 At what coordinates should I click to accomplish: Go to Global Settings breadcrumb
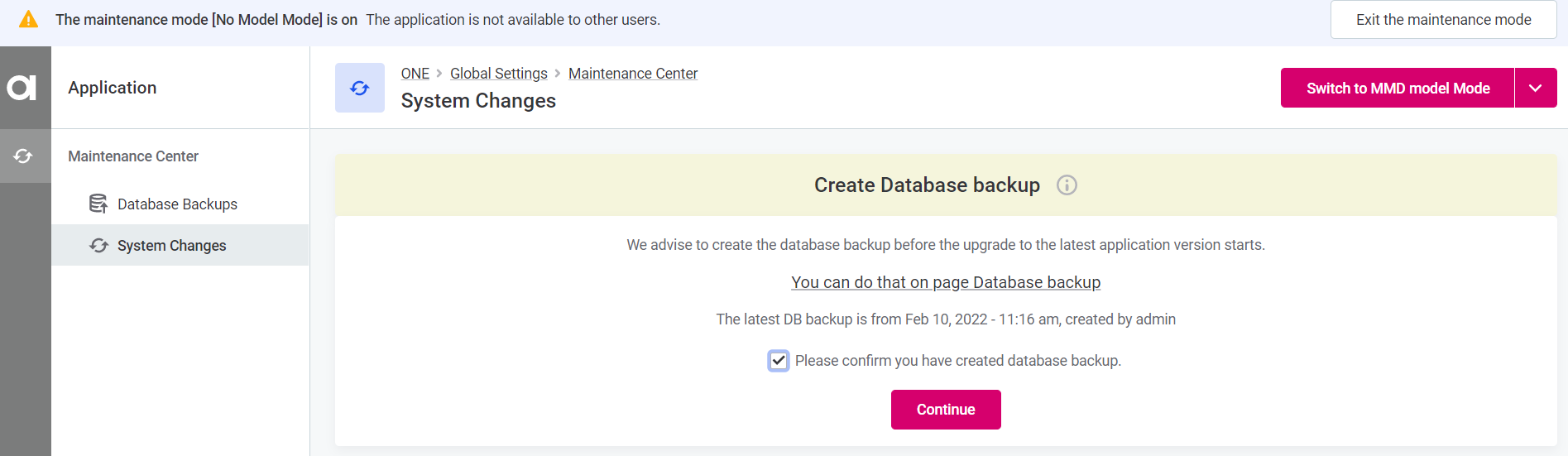point(498,74)
